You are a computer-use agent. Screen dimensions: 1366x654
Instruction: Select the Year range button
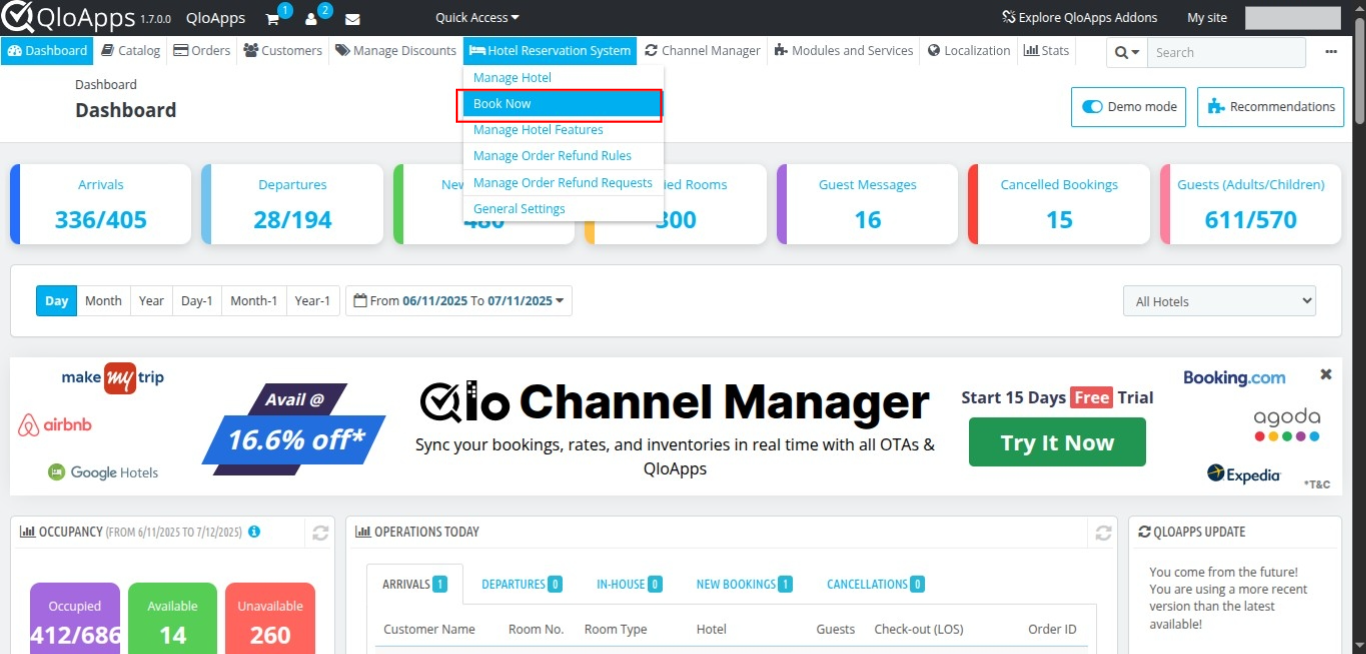click(x=151, y=301)
